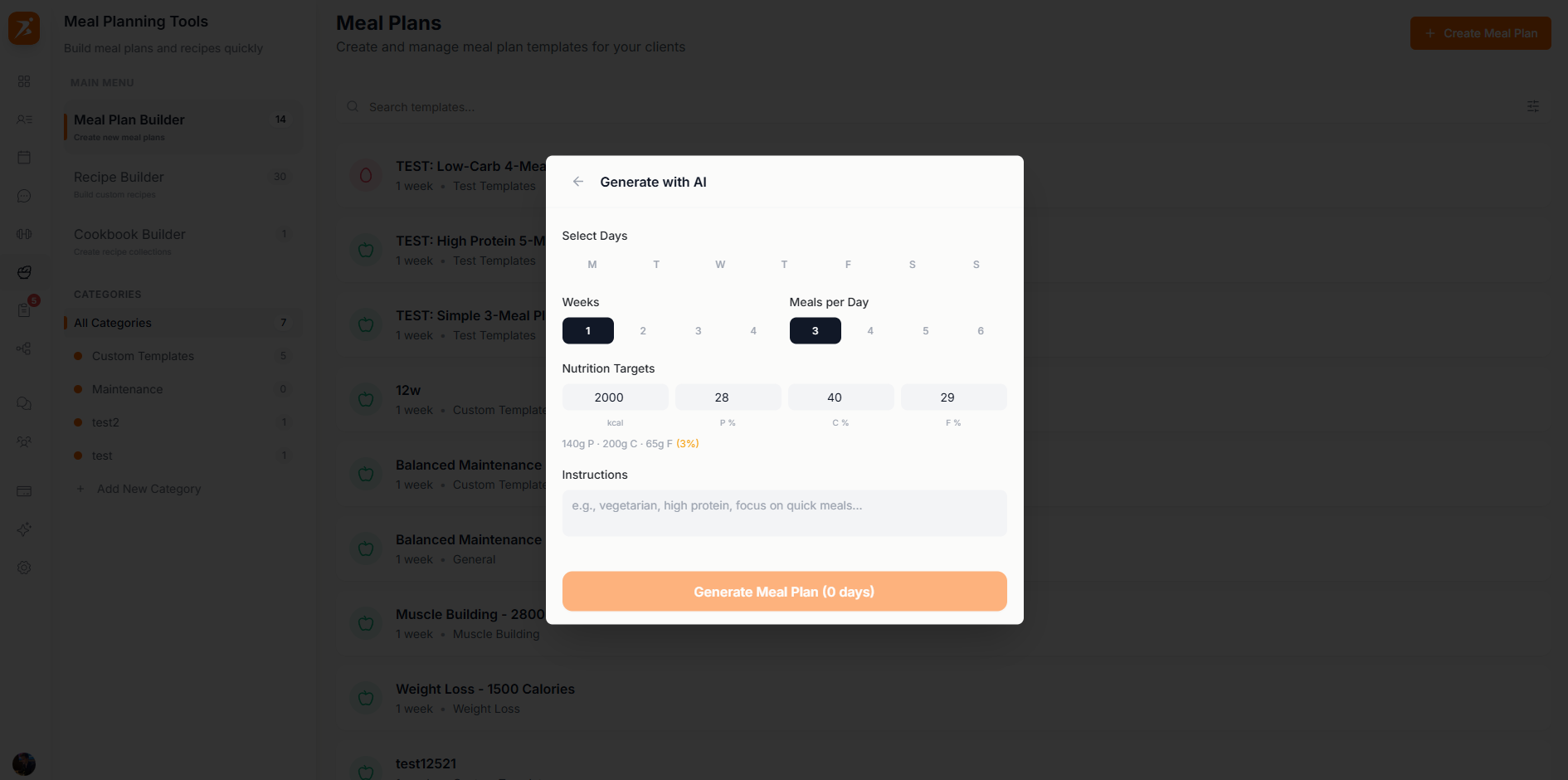Toggle Friday as a selected day
Screen dimensions: 1568x780
pyautogui.click(x=847, y=264)
